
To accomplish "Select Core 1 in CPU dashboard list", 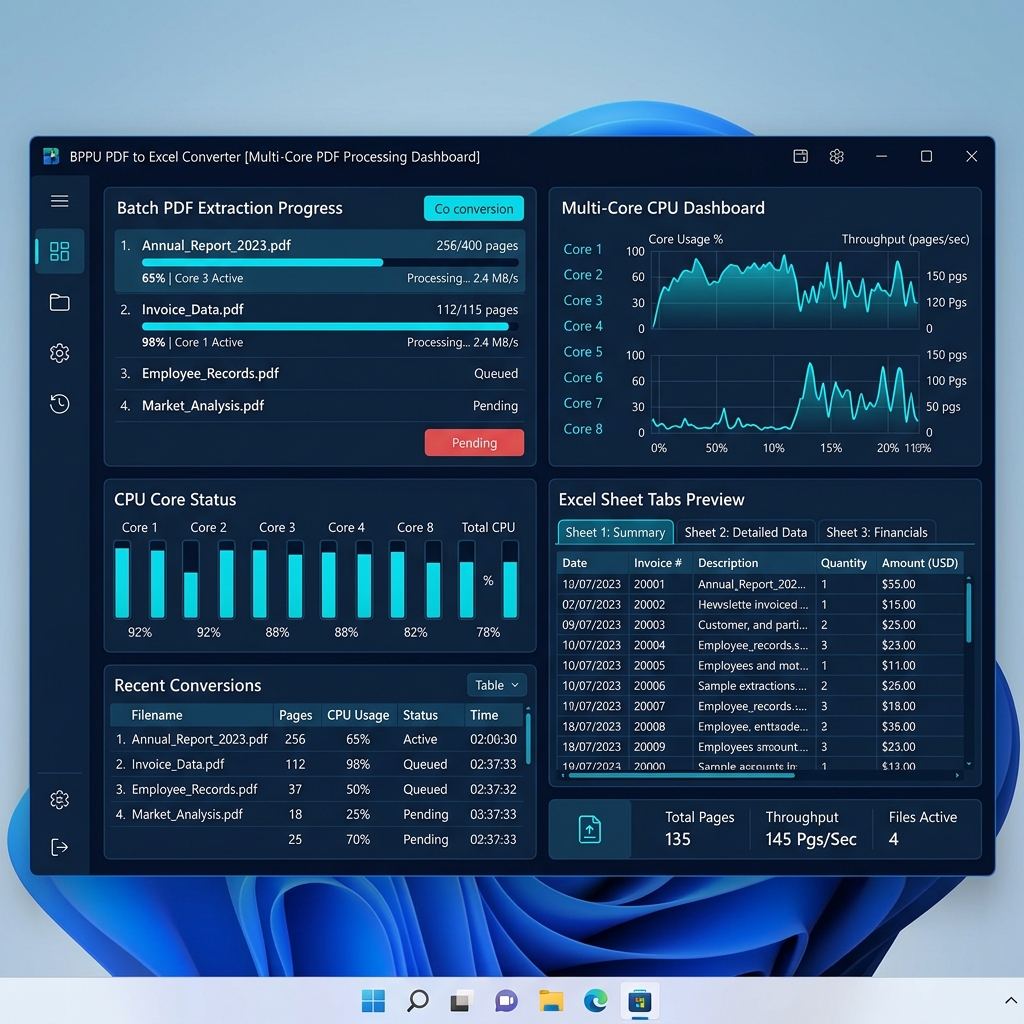I will click(583, 249).
